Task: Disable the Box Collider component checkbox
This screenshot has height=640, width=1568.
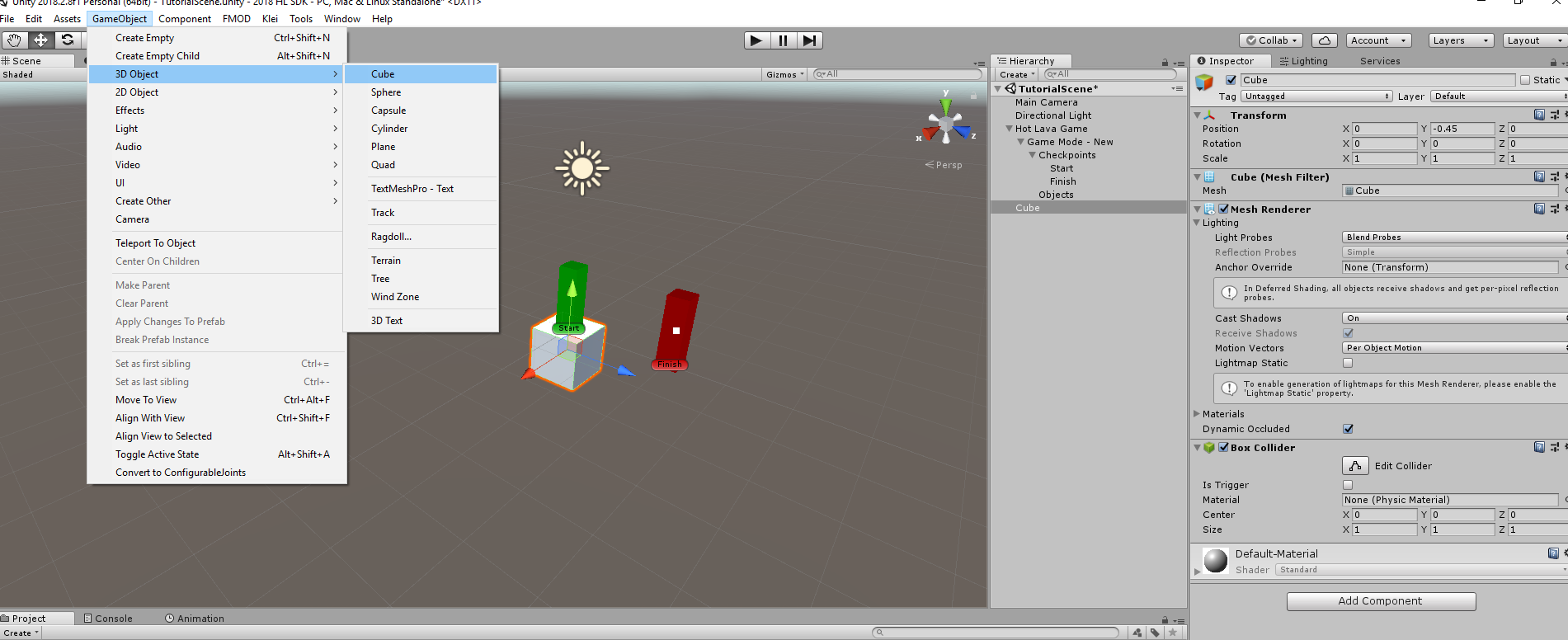Action: [1224, 447]
